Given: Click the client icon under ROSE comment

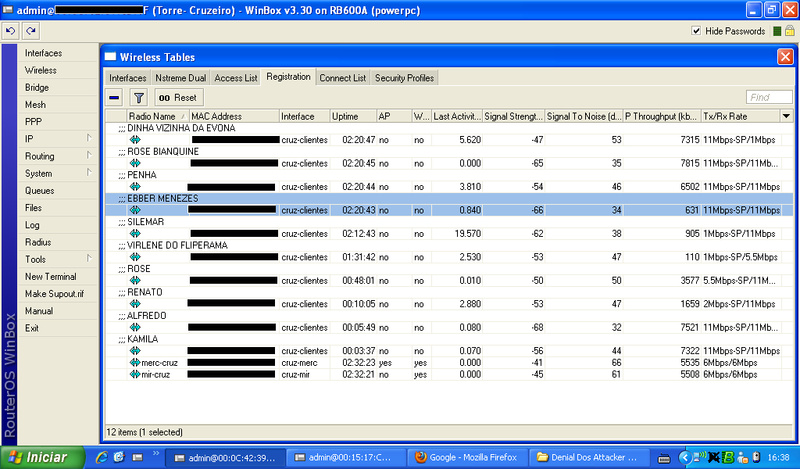Looking at the screenshot, I should click(x=135, y=281).
